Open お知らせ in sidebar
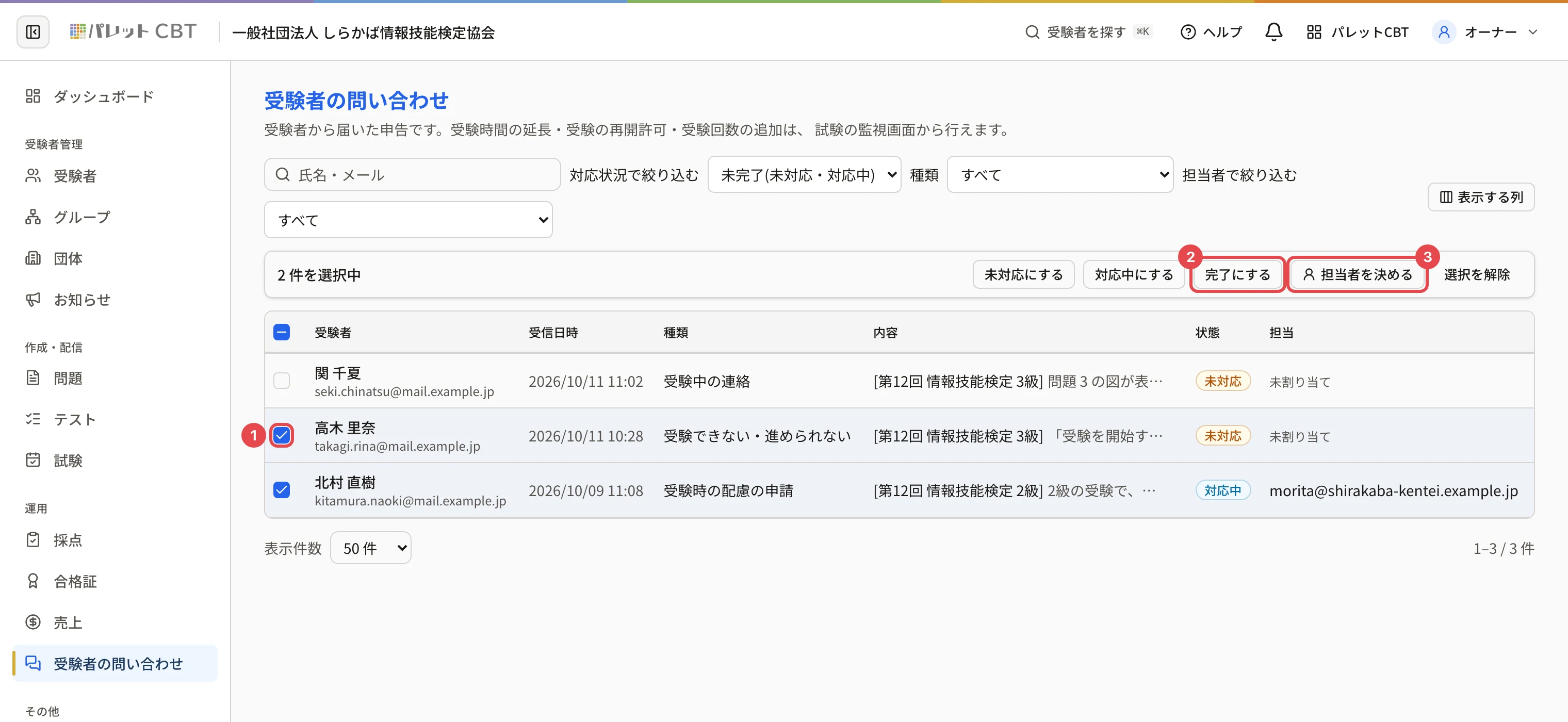 pos(115,300)
